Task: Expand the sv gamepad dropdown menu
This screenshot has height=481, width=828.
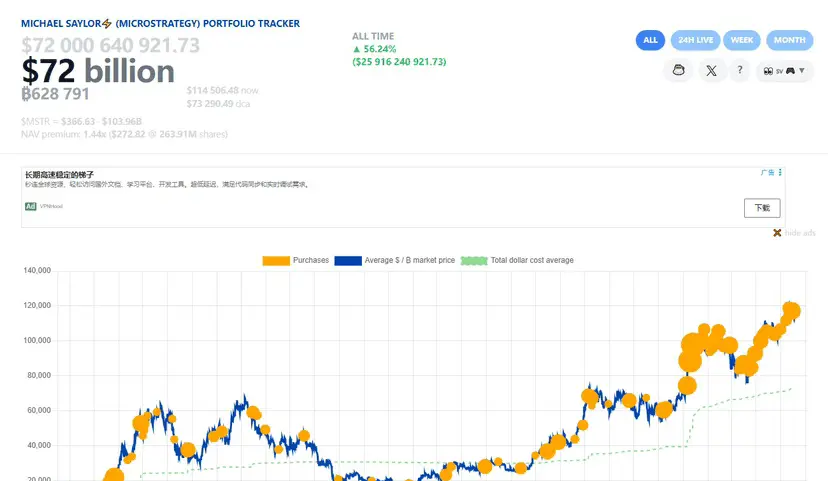Action: pos(784,71)
